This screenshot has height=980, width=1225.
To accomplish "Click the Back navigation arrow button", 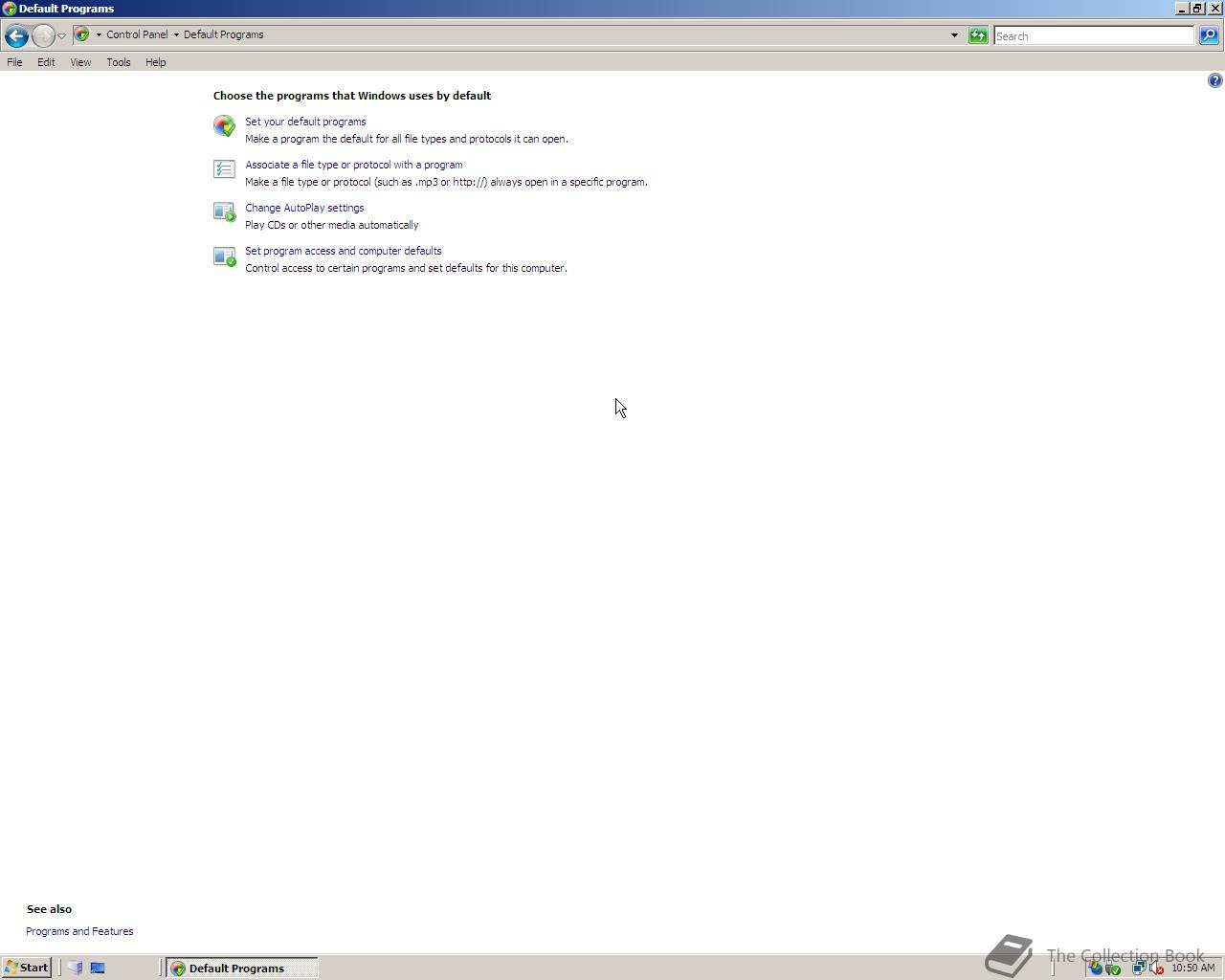I will tap(16, 36).
